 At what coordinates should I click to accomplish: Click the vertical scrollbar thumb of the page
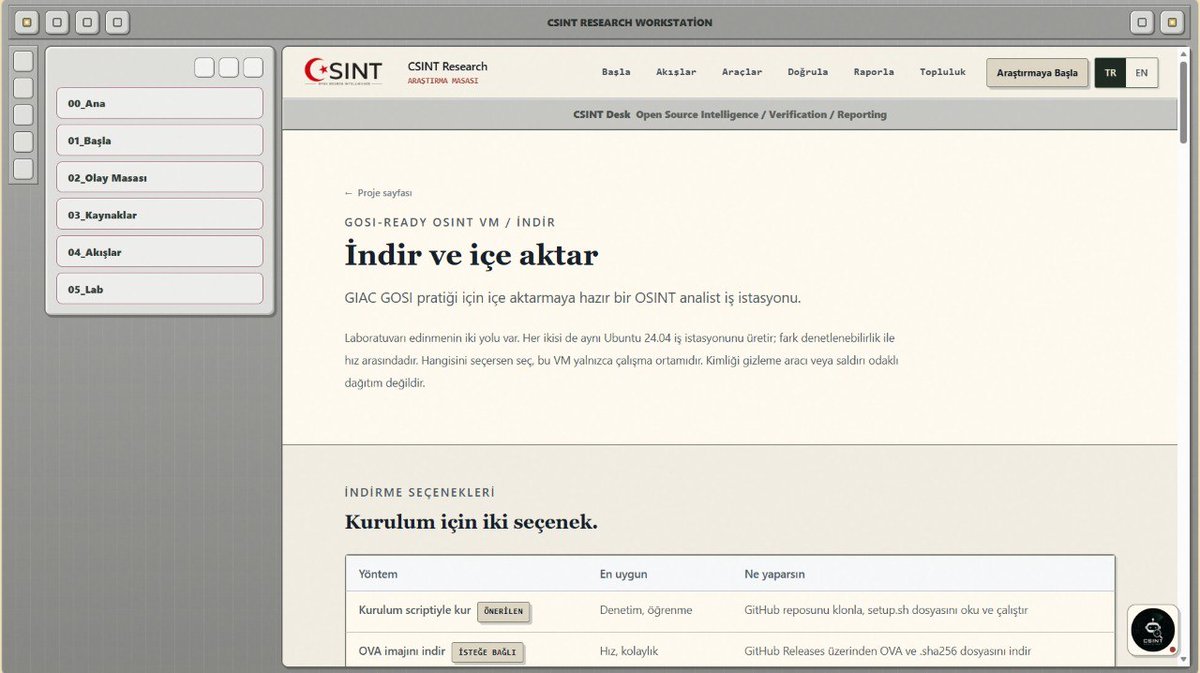(1185, 103)
